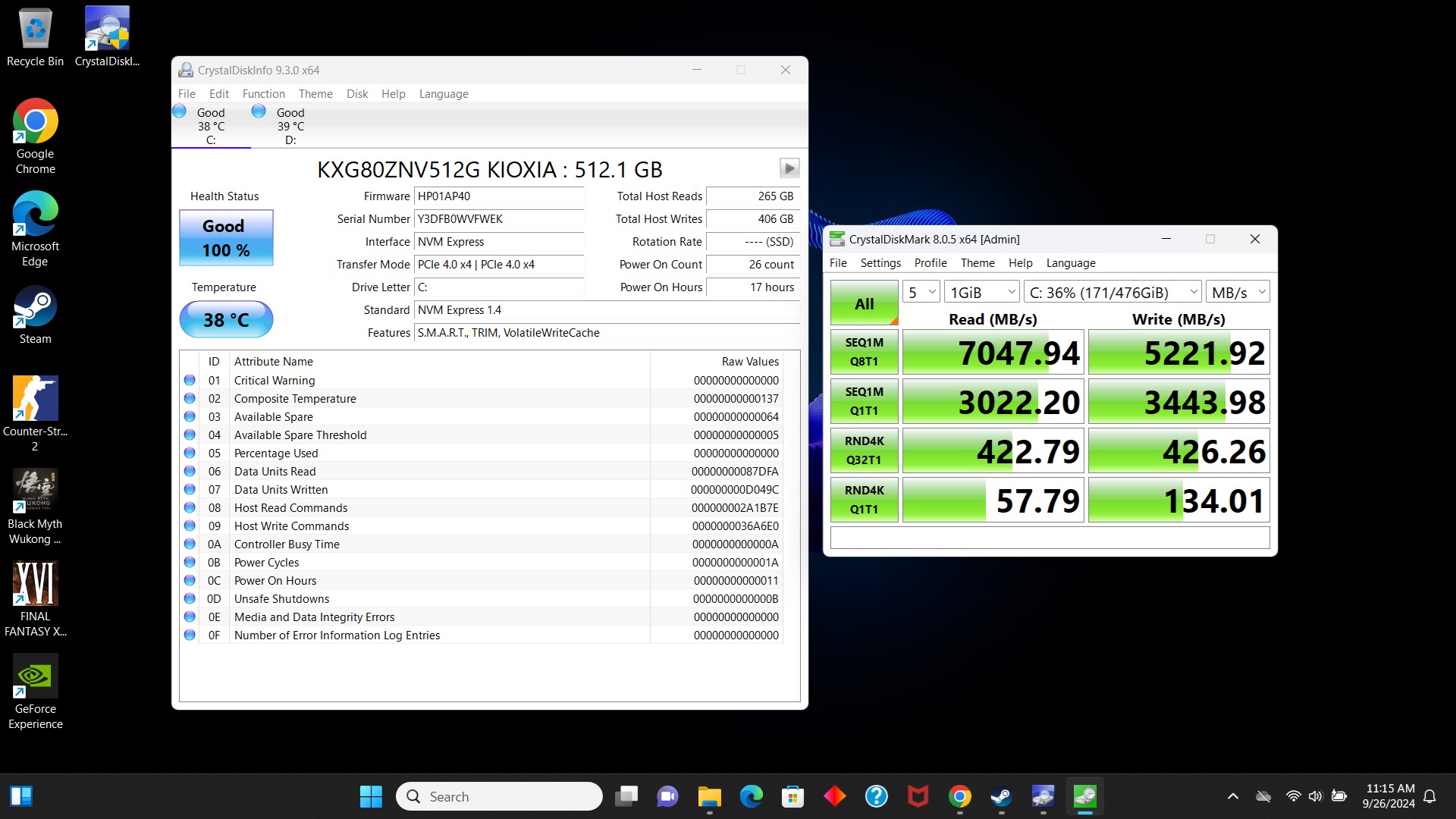Open the Widgets button on the taskbar
The height and width of the screenshot is (819, 1456).
21,796
